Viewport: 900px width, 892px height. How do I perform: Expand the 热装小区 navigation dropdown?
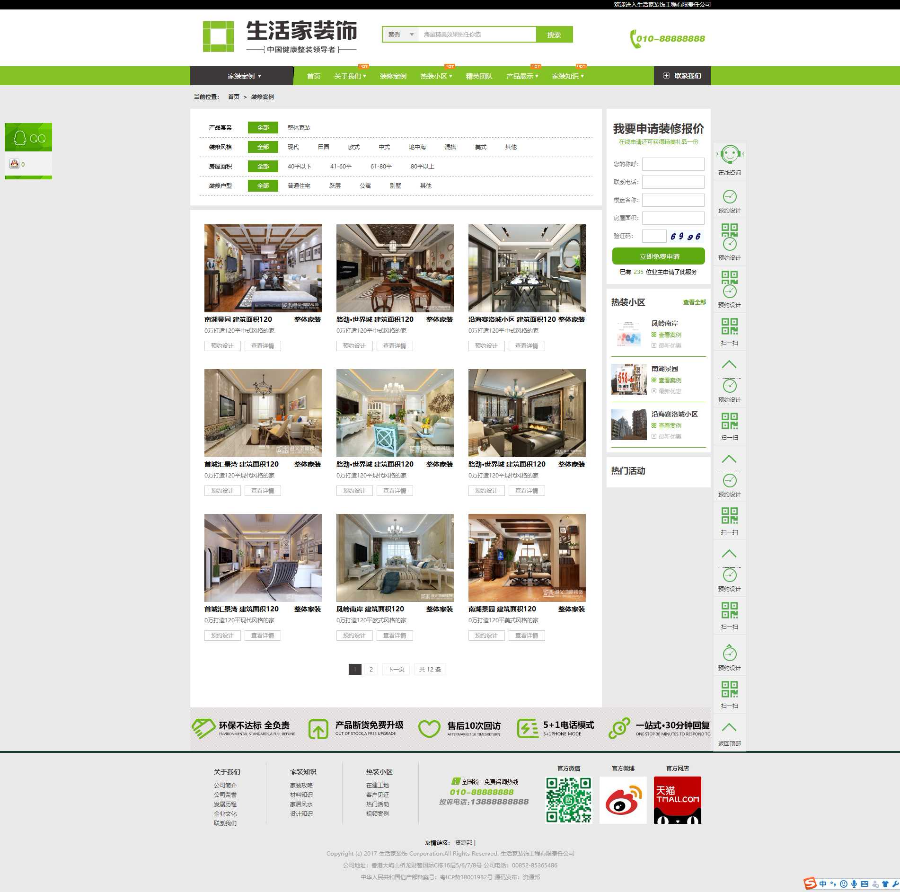[436, 76]
